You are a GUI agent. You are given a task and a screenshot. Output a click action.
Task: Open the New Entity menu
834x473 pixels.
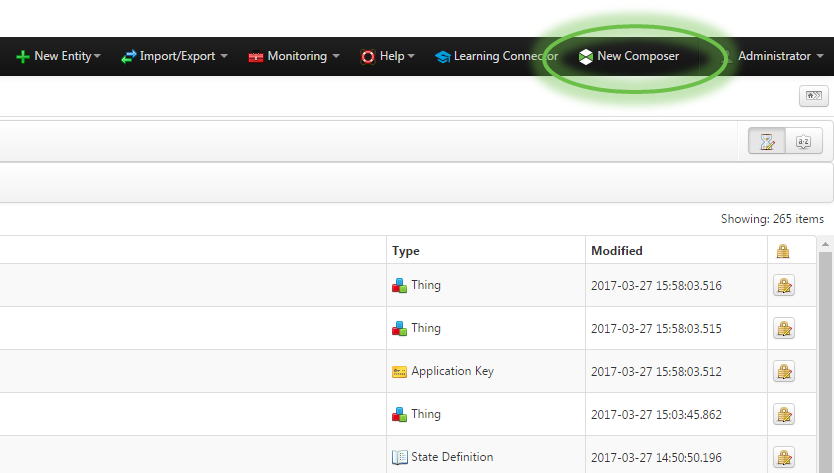[x=58, y=56]
